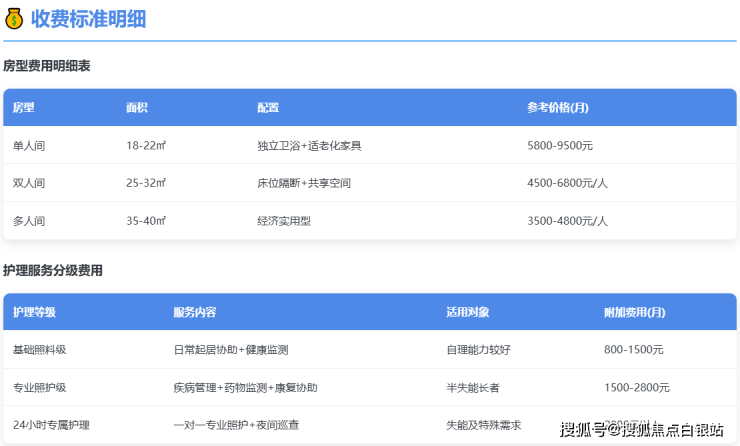The height and width of the screenshot is (446, 740).
Task: Click the 面积 column header
Action: coord(137,108)
